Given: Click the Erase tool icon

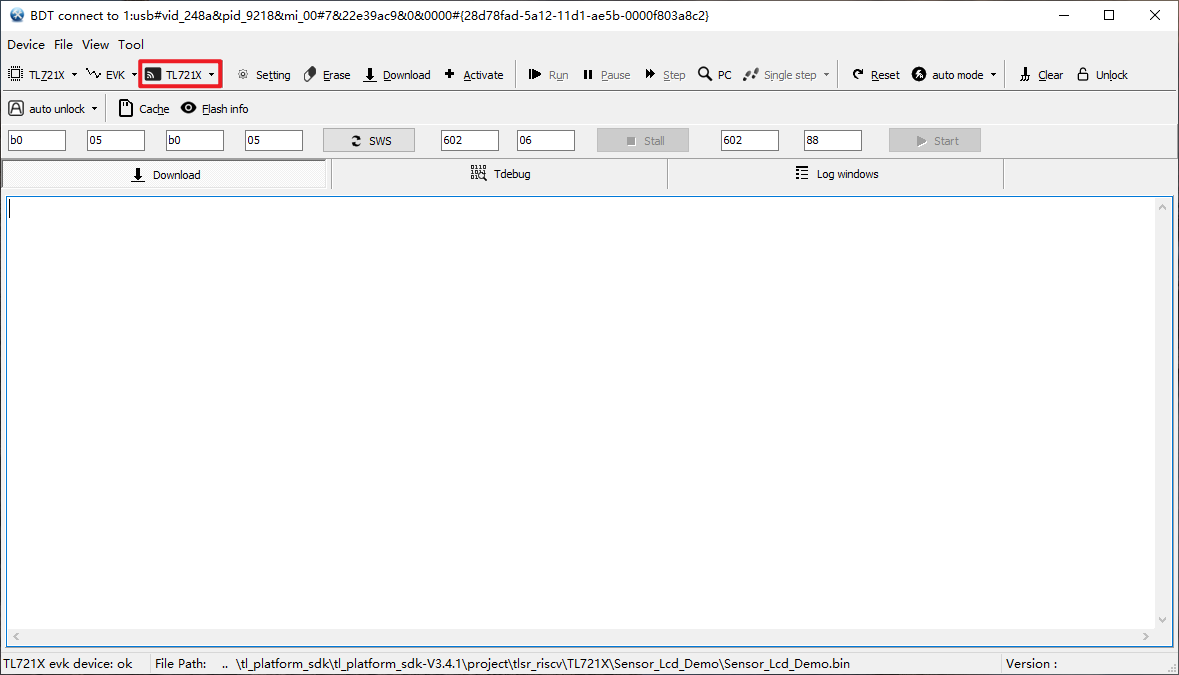Looking at the screenshot, I should pos(310,75).
